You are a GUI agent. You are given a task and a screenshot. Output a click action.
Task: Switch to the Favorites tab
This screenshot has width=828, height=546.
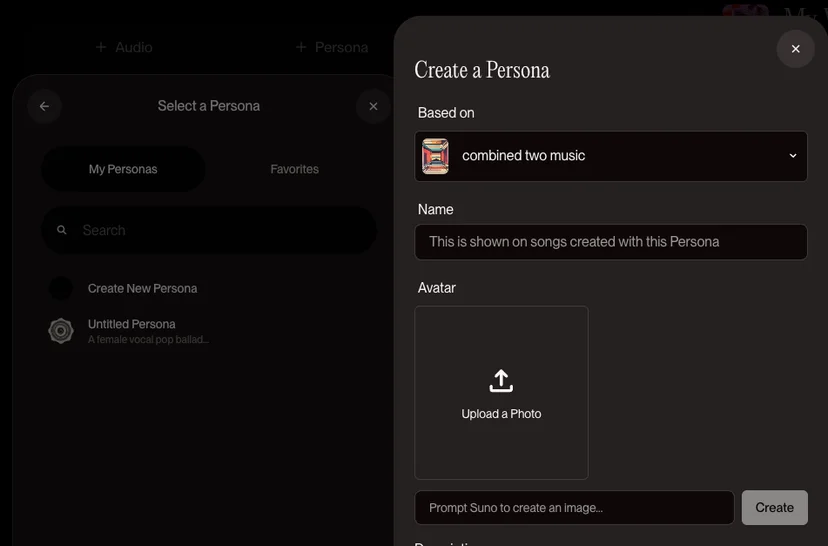pos(294,169)
